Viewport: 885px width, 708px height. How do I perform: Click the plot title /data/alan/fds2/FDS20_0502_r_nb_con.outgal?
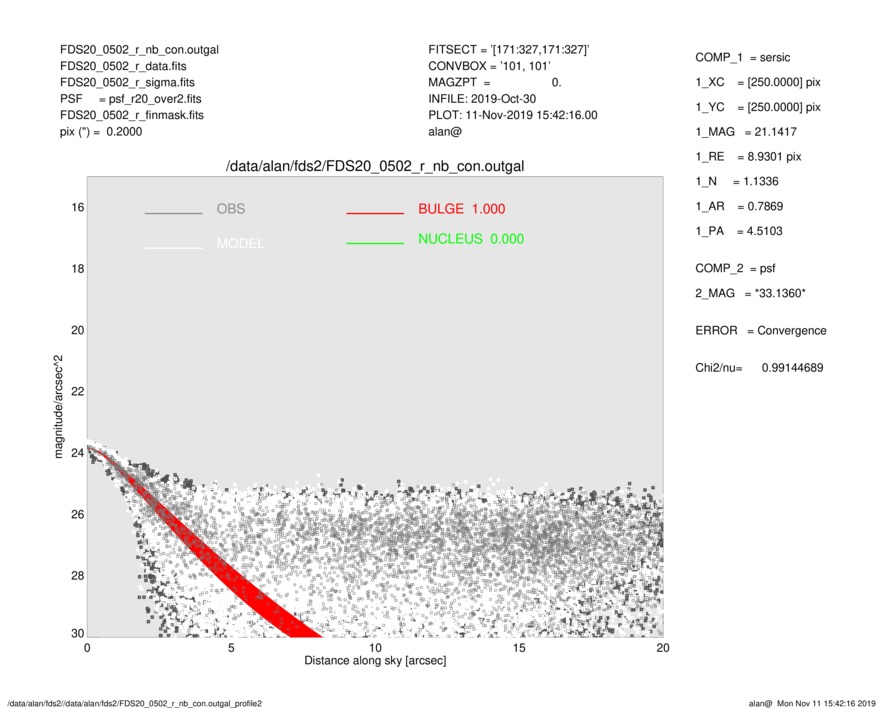[x=375, y=166]
